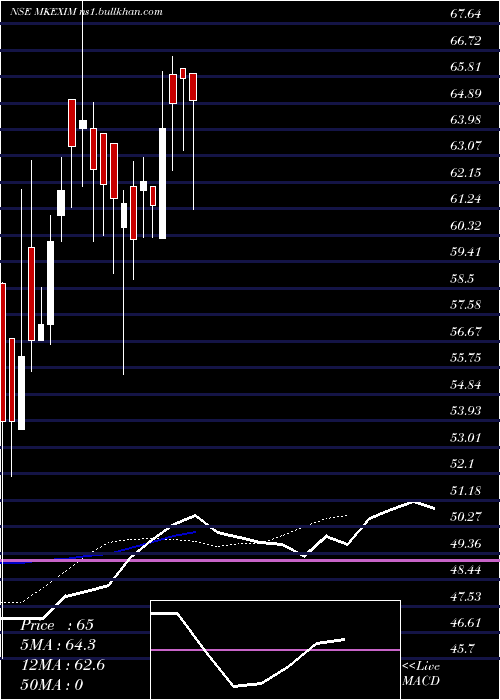This screenshot has width=500, height=700.
Task: Click the 56.67 price axis label
Action: pyautogui.click(x=466, y=331)
